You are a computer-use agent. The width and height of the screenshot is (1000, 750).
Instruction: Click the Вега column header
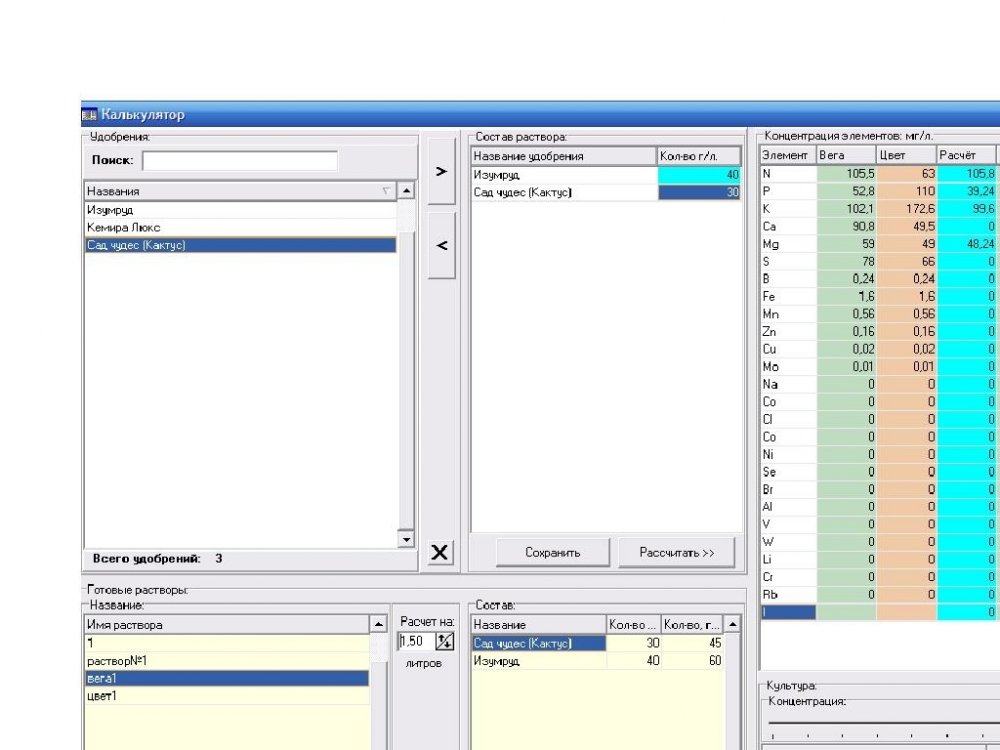pyautogui.click(x=846, y=155)
